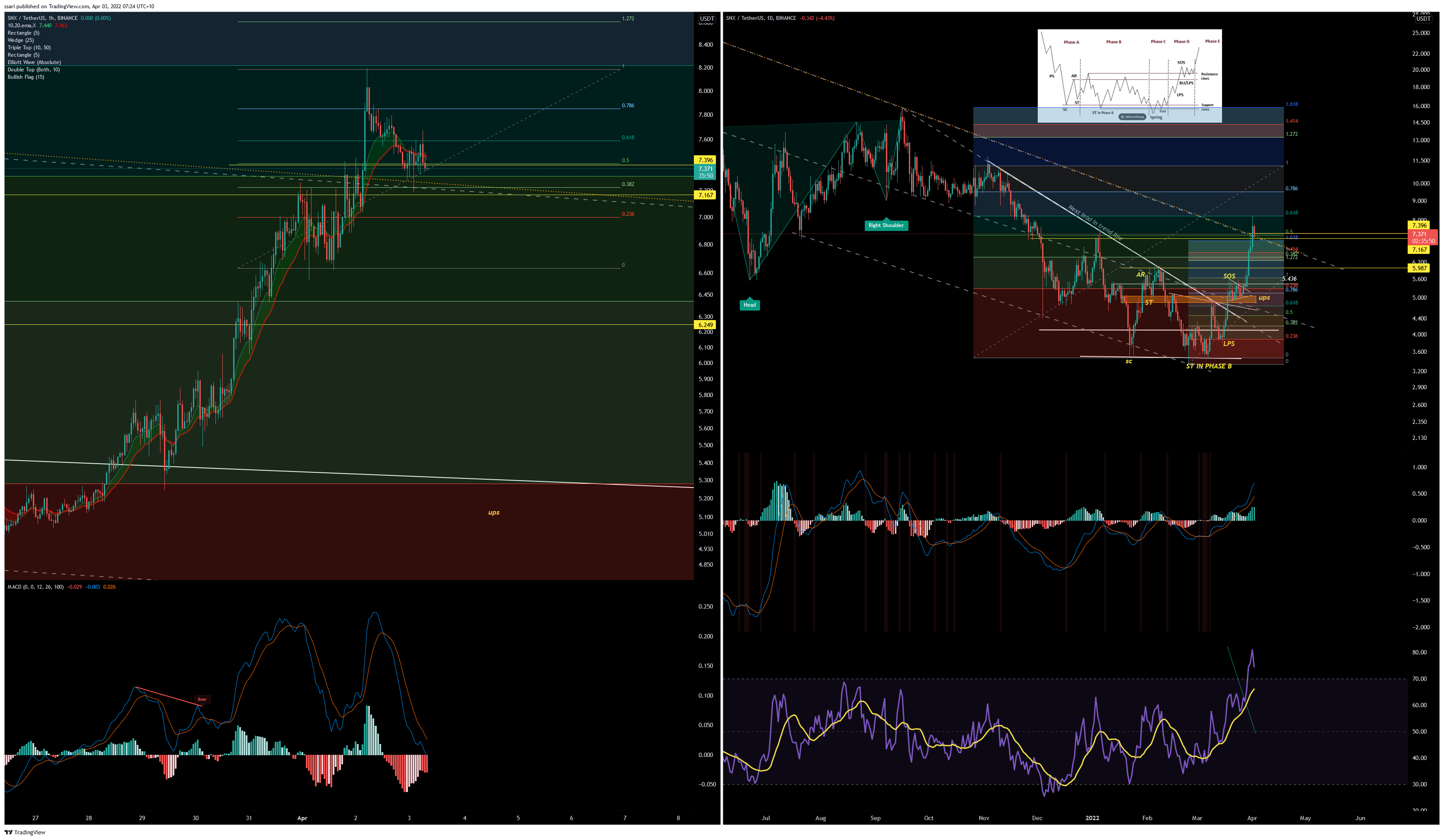Click the 31 date on 1h time axis
Image resolution: width=1444 pixels, height=840 pixels.
point(249,818)
